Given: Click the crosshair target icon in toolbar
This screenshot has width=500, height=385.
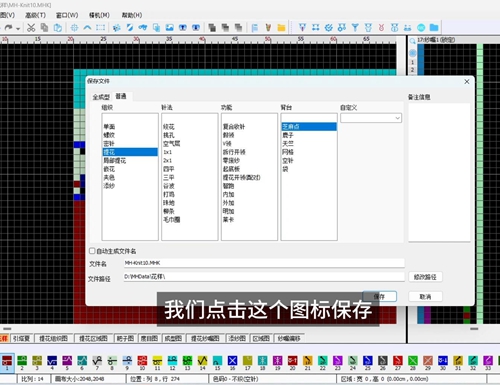Looking at the screenshot, I should point(74,28).
